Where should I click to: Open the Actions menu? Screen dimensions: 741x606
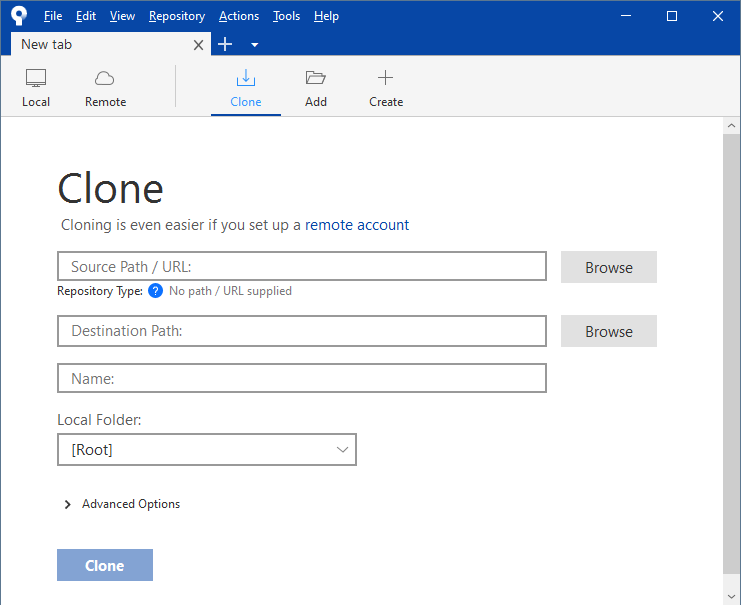click(238, 16)
